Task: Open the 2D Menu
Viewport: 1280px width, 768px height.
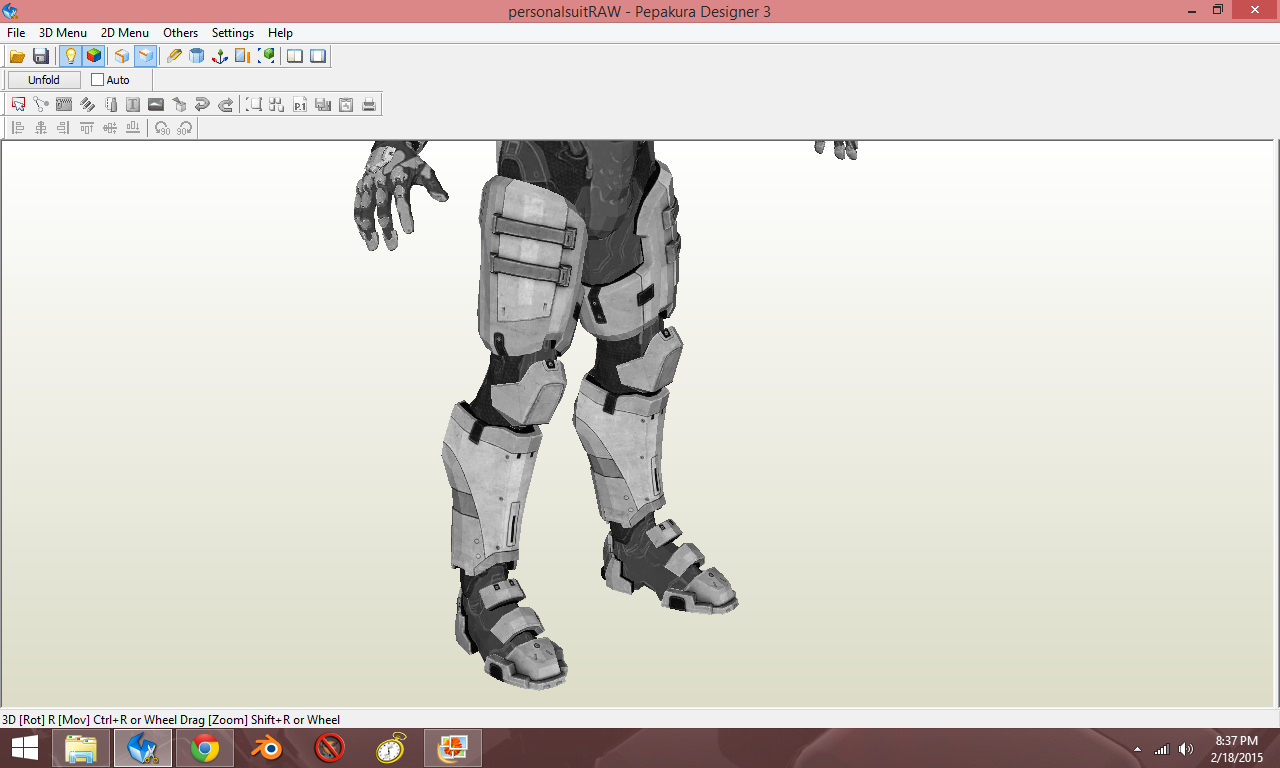Action: (125, 33)
